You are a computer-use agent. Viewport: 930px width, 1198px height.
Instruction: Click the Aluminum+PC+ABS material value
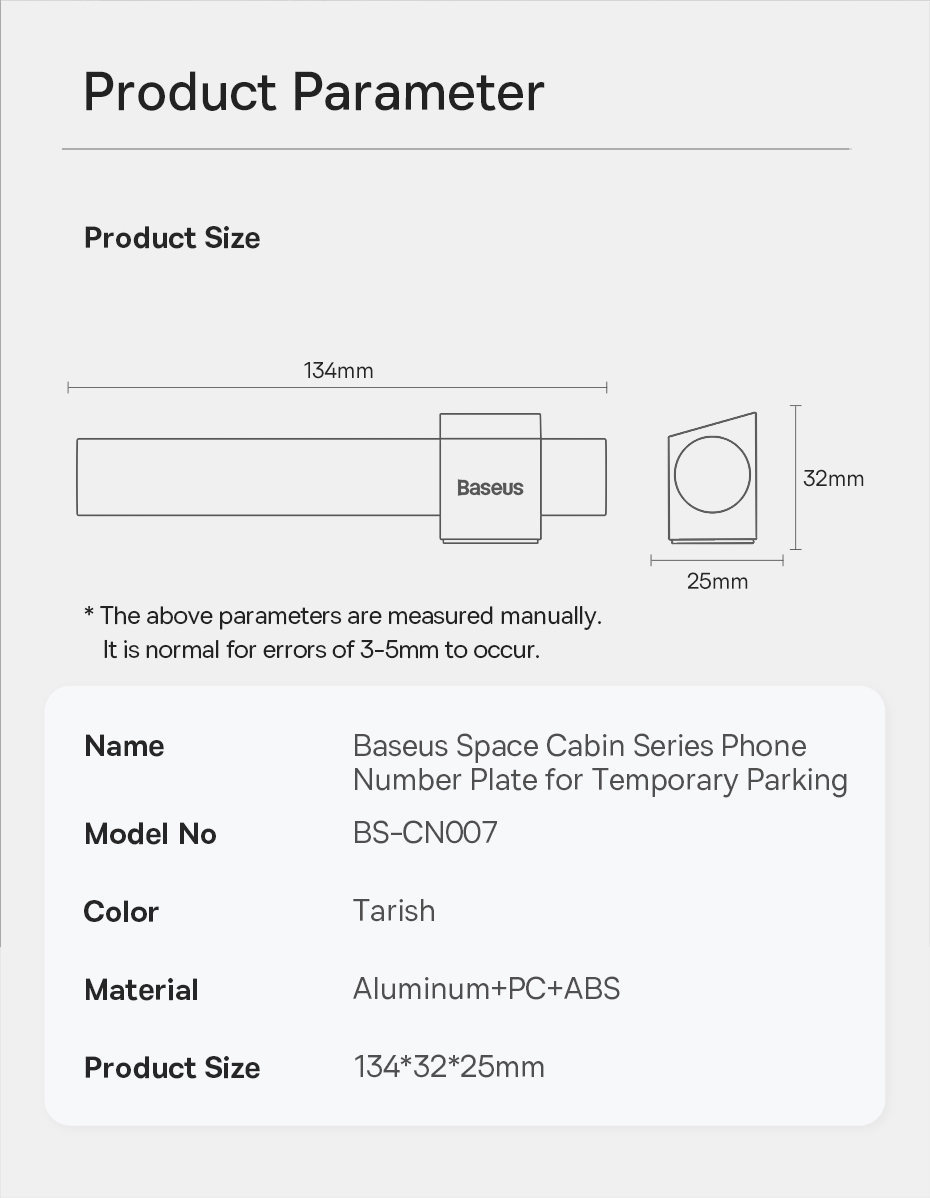486,989
